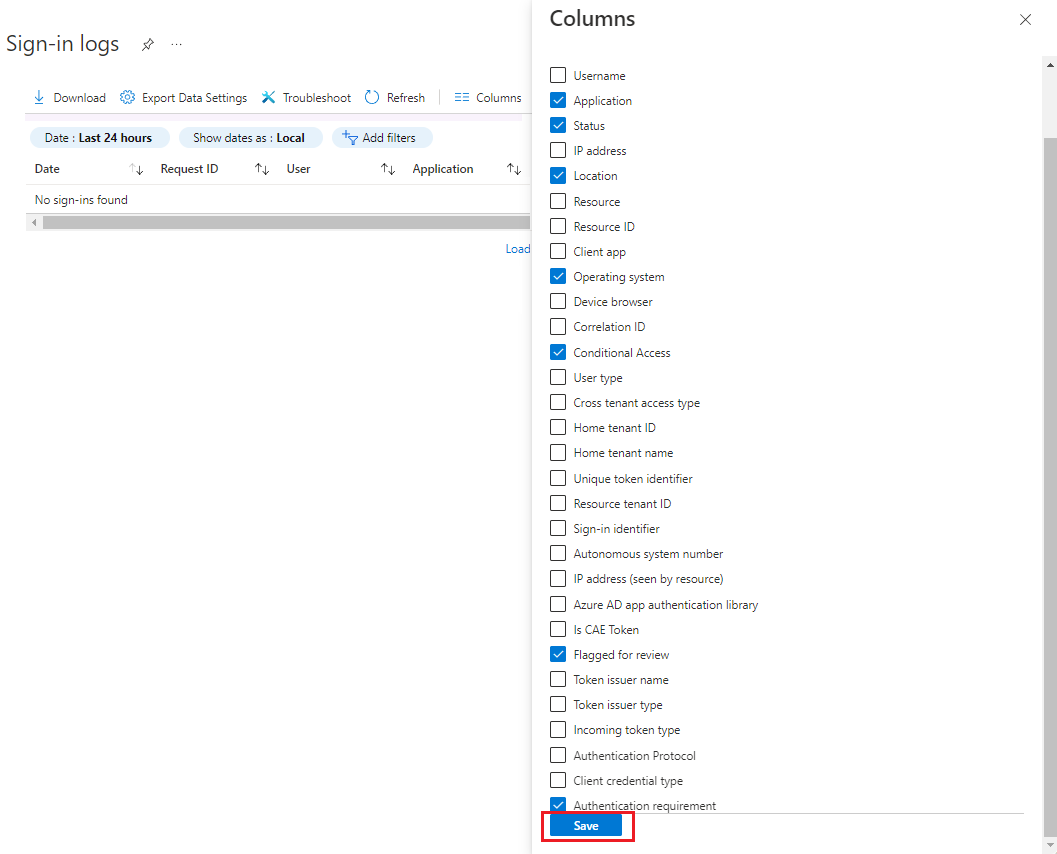Uncheck the Application column checkbox
Viewport: 1057px width, 854px height.
(558, 100)
